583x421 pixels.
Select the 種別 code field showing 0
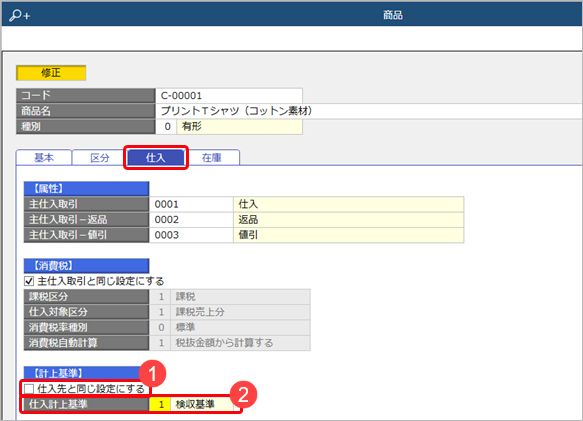[x=166, y=126]
